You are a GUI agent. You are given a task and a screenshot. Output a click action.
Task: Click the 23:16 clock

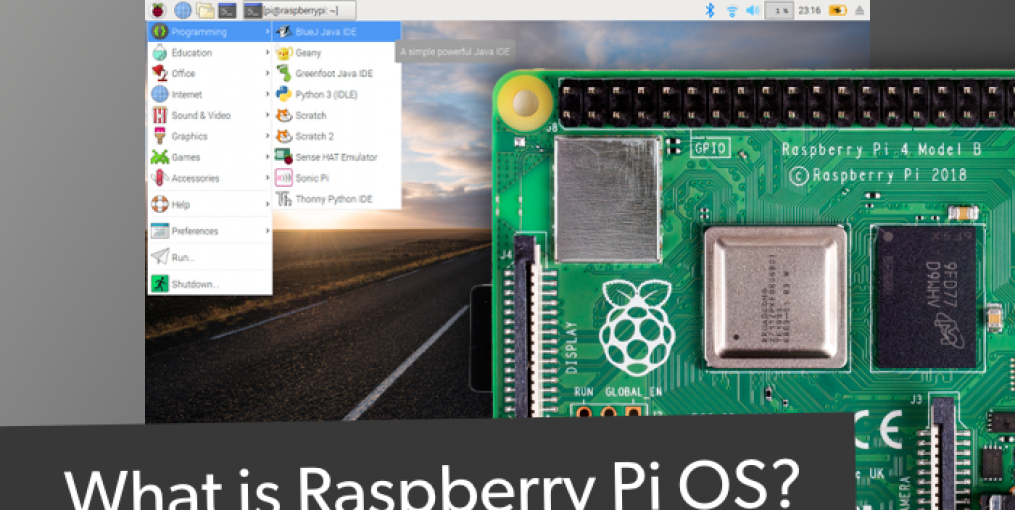(810, 10)
